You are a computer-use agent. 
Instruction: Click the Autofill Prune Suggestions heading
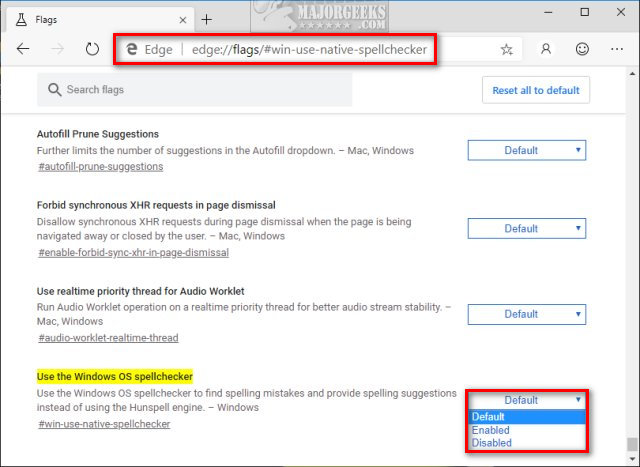point(98,134)
